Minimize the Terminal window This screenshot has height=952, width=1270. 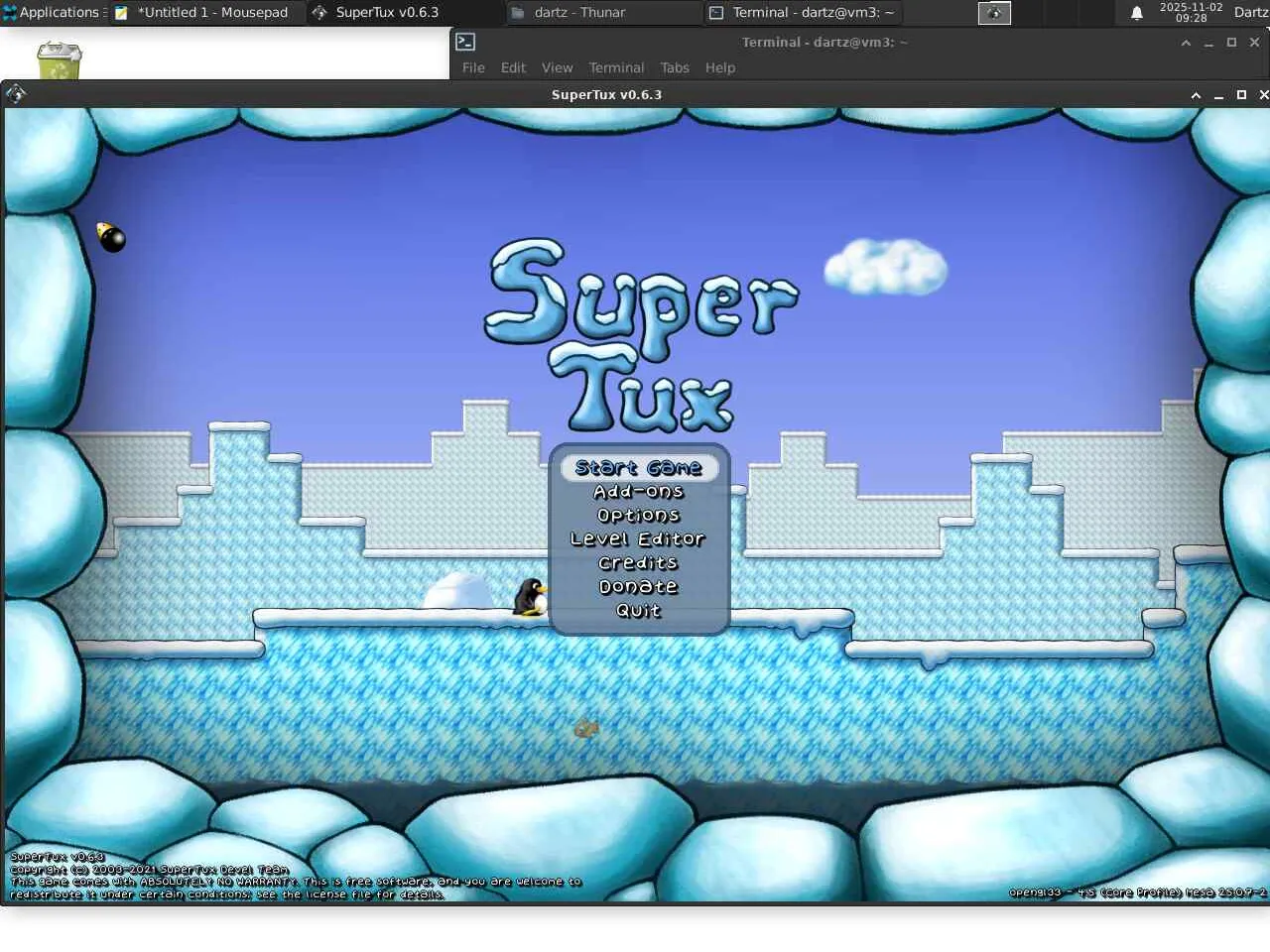(1208, 43)
